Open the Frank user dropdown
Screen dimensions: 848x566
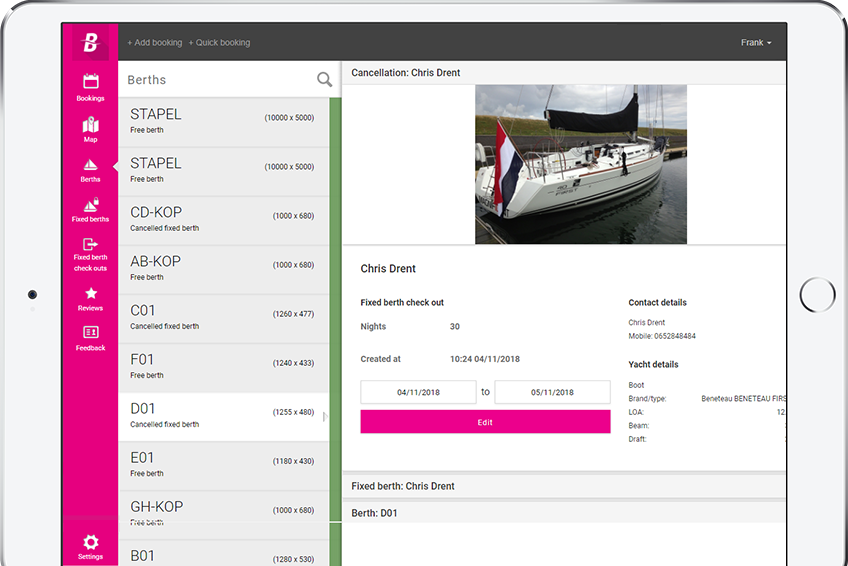tap(756, 43)
